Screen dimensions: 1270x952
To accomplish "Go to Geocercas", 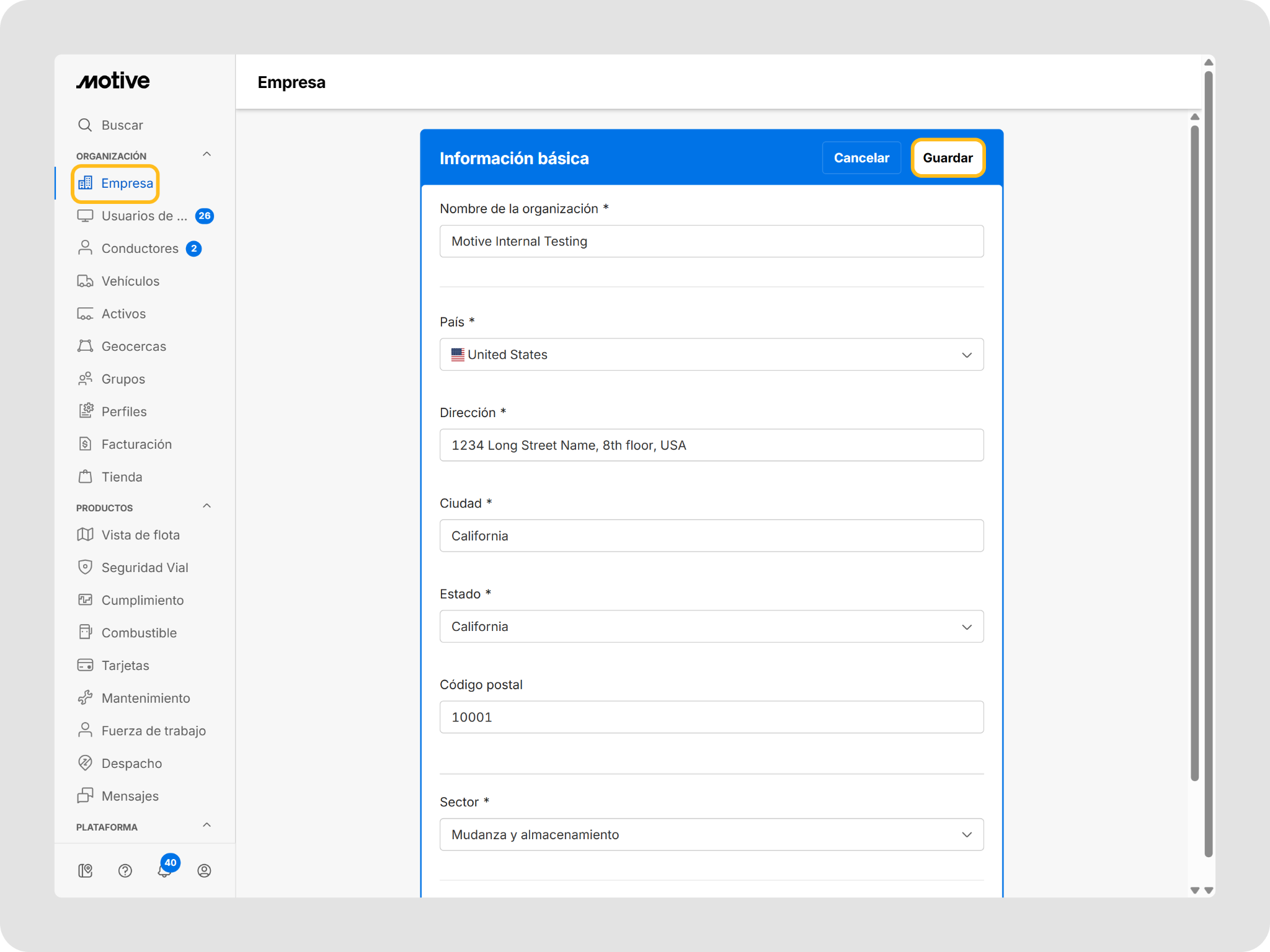I will pyautogui.click(x=122, y=346).
